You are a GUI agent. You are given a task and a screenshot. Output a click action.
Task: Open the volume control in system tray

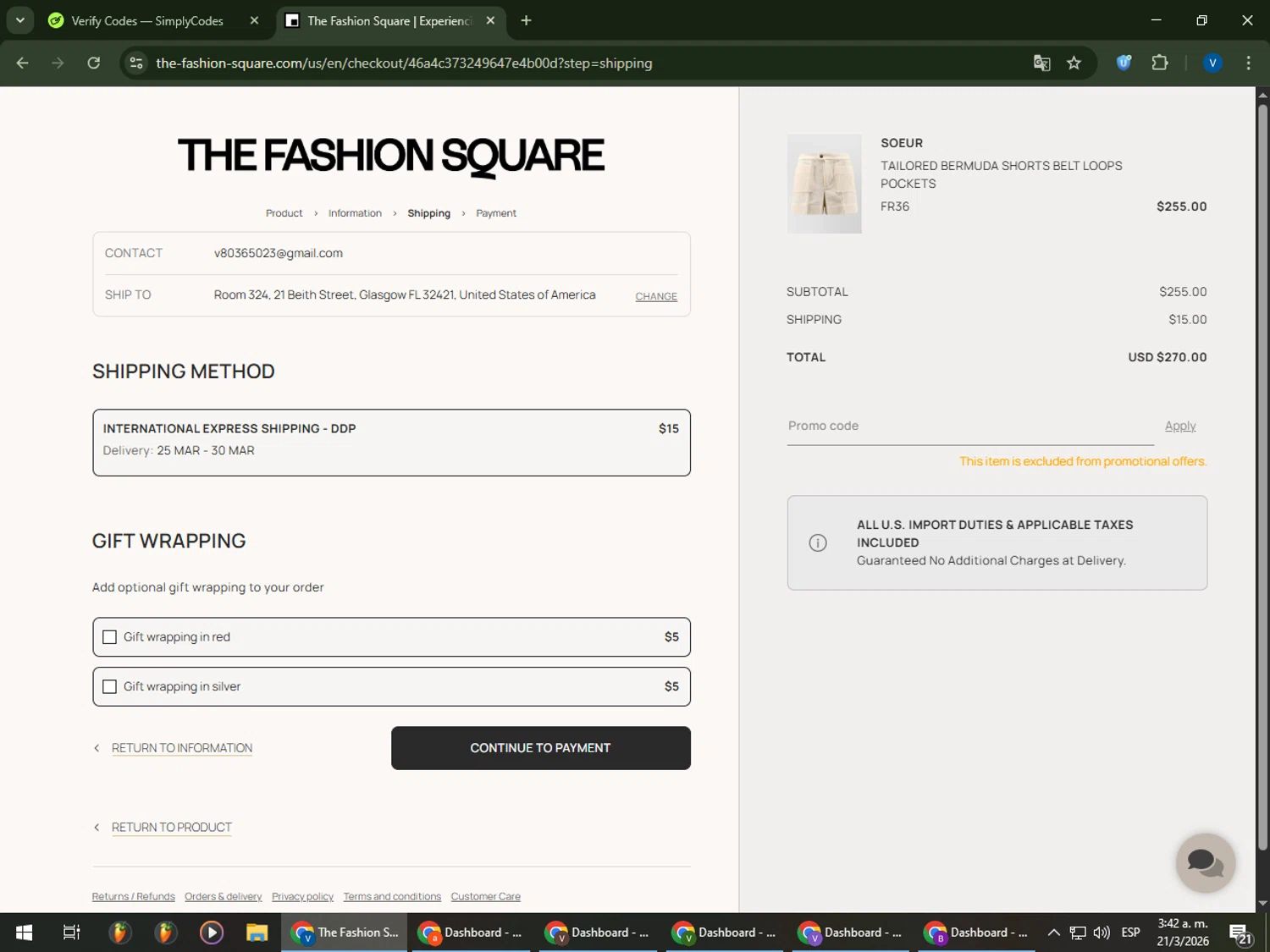coord(1102,933)
